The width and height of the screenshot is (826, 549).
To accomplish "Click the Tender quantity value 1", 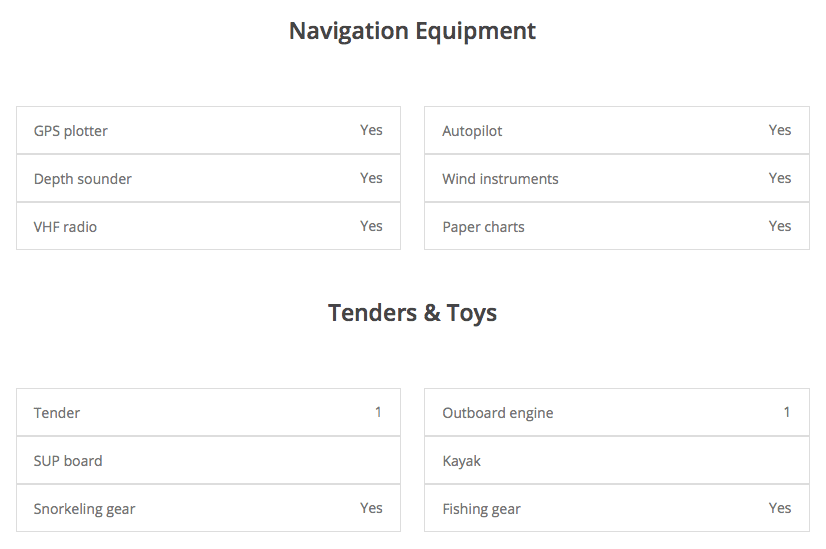I will pyautogui.click(x=378, y=412).
